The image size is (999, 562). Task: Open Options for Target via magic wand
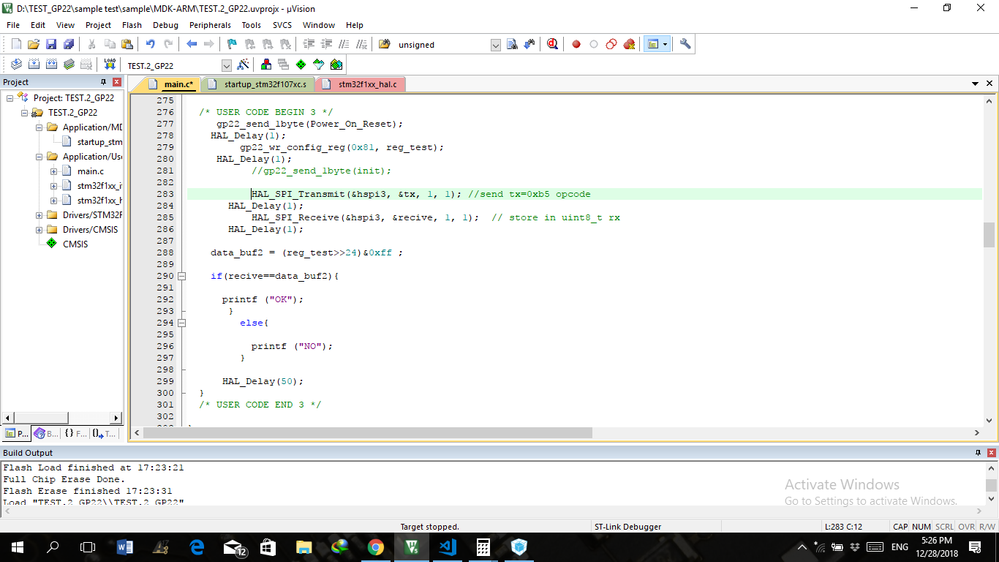(243, 65)
